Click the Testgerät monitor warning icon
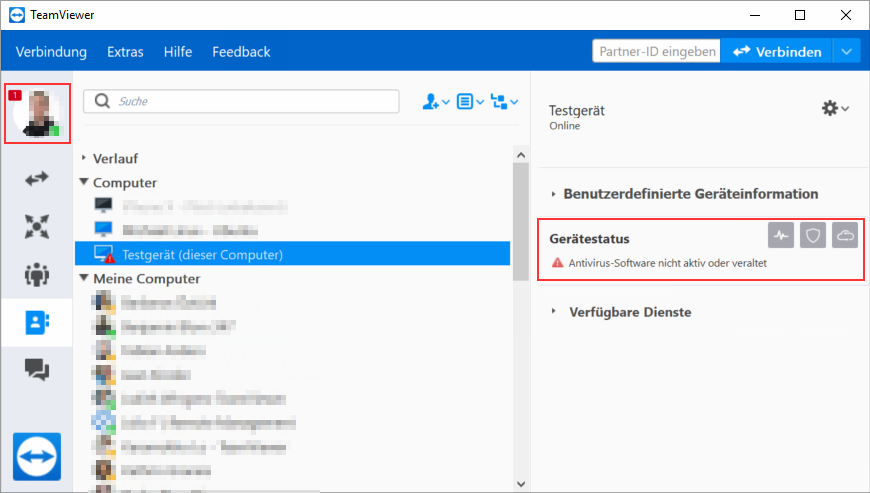 click(104, 254)
